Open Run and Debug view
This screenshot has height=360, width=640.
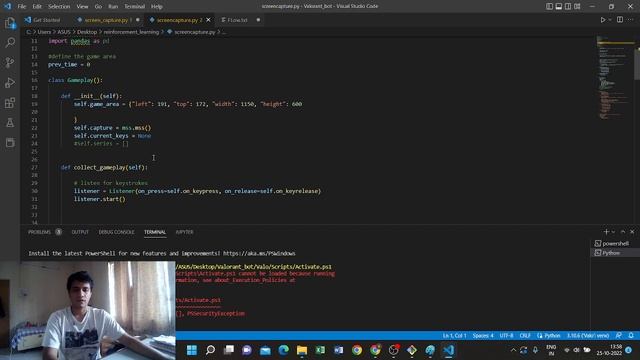pyautogui.click(x=10, y=82)
